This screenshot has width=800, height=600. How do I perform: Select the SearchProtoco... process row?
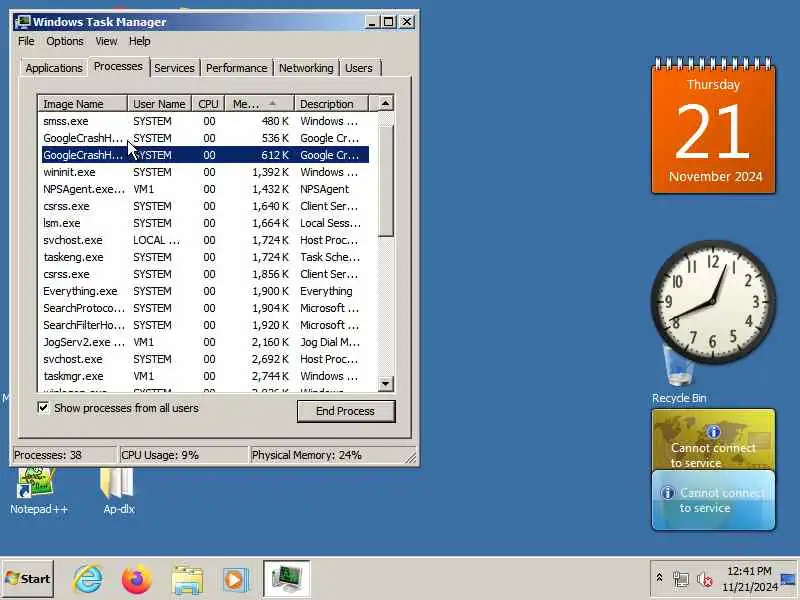click(x=205, y=308)
